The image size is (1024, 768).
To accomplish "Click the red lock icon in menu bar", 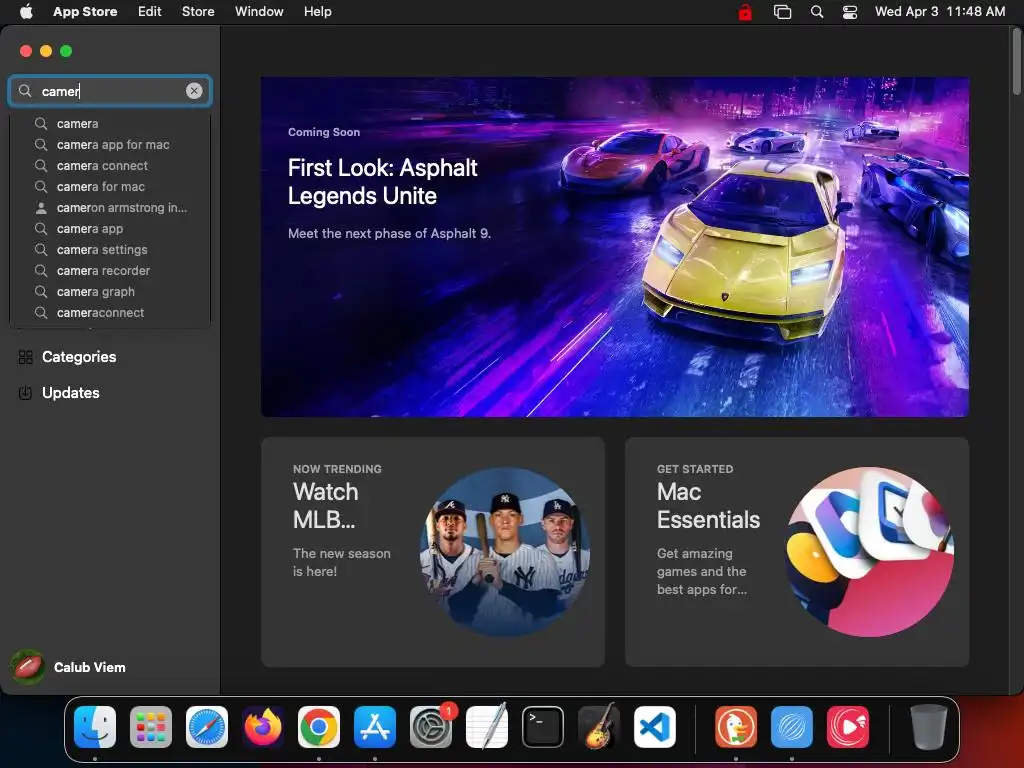I will (x=744, y=12).
